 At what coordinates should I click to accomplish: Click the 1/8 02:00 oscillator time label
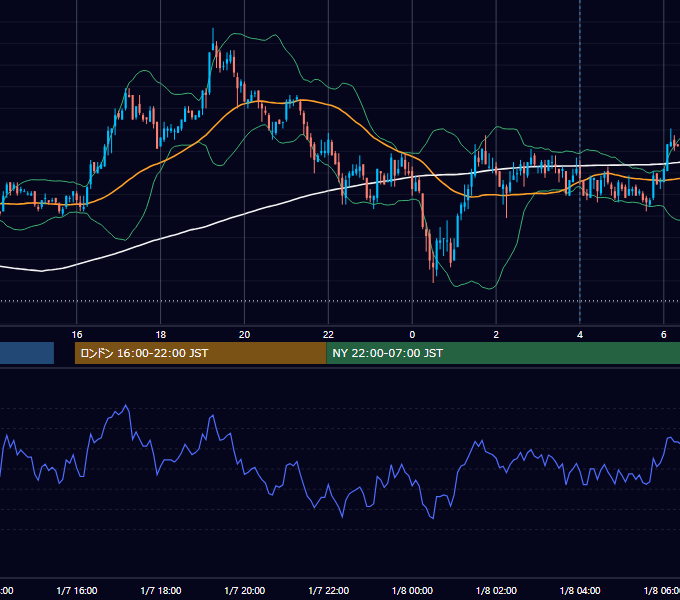point(496,590)
